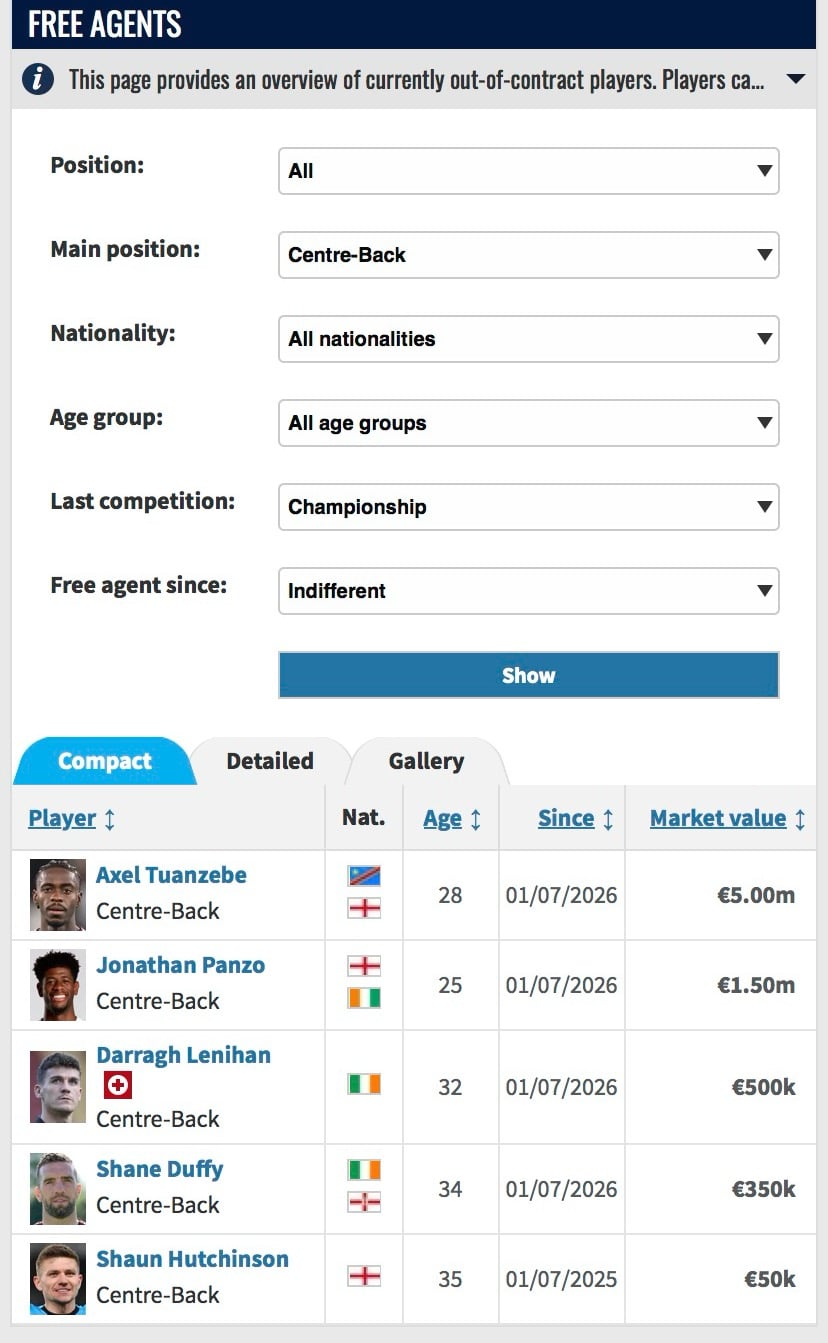Click Axel Tuanzebe's photo thumbnail
This screenshot has height=1343, width=828.
(58, 895)
